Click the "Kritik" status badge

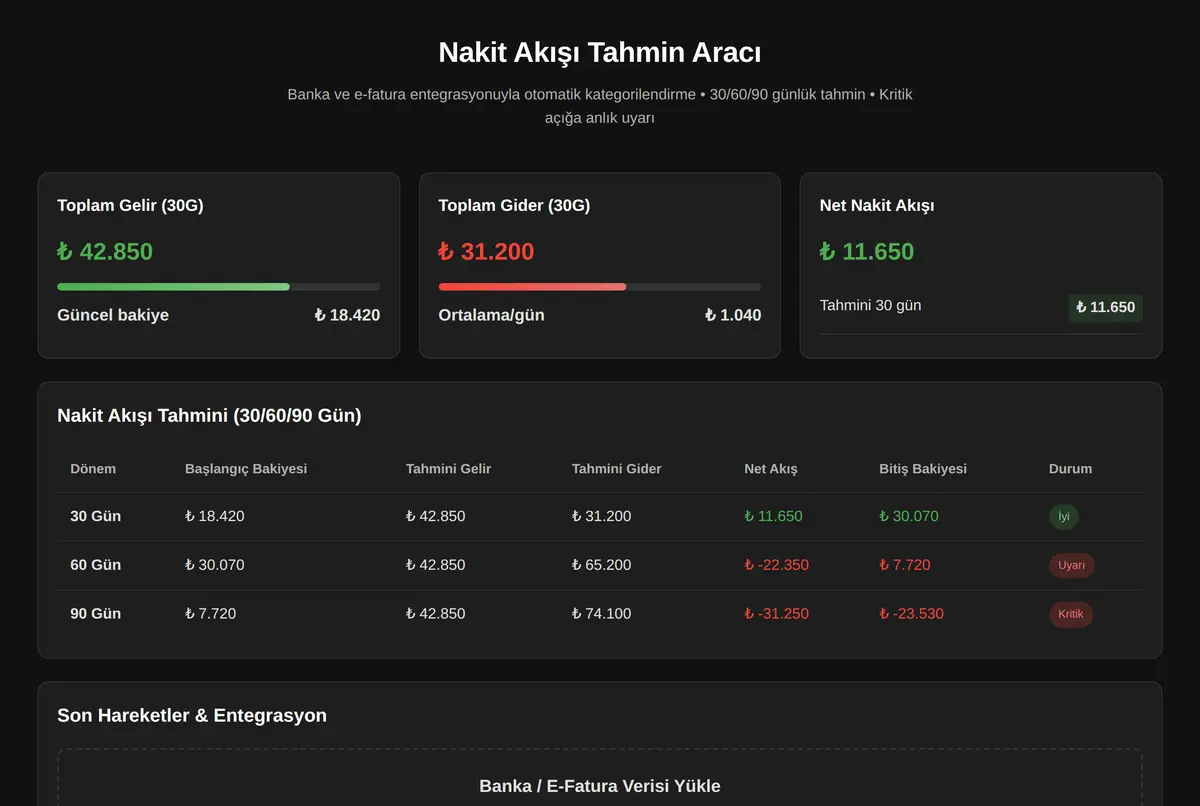1070,614
